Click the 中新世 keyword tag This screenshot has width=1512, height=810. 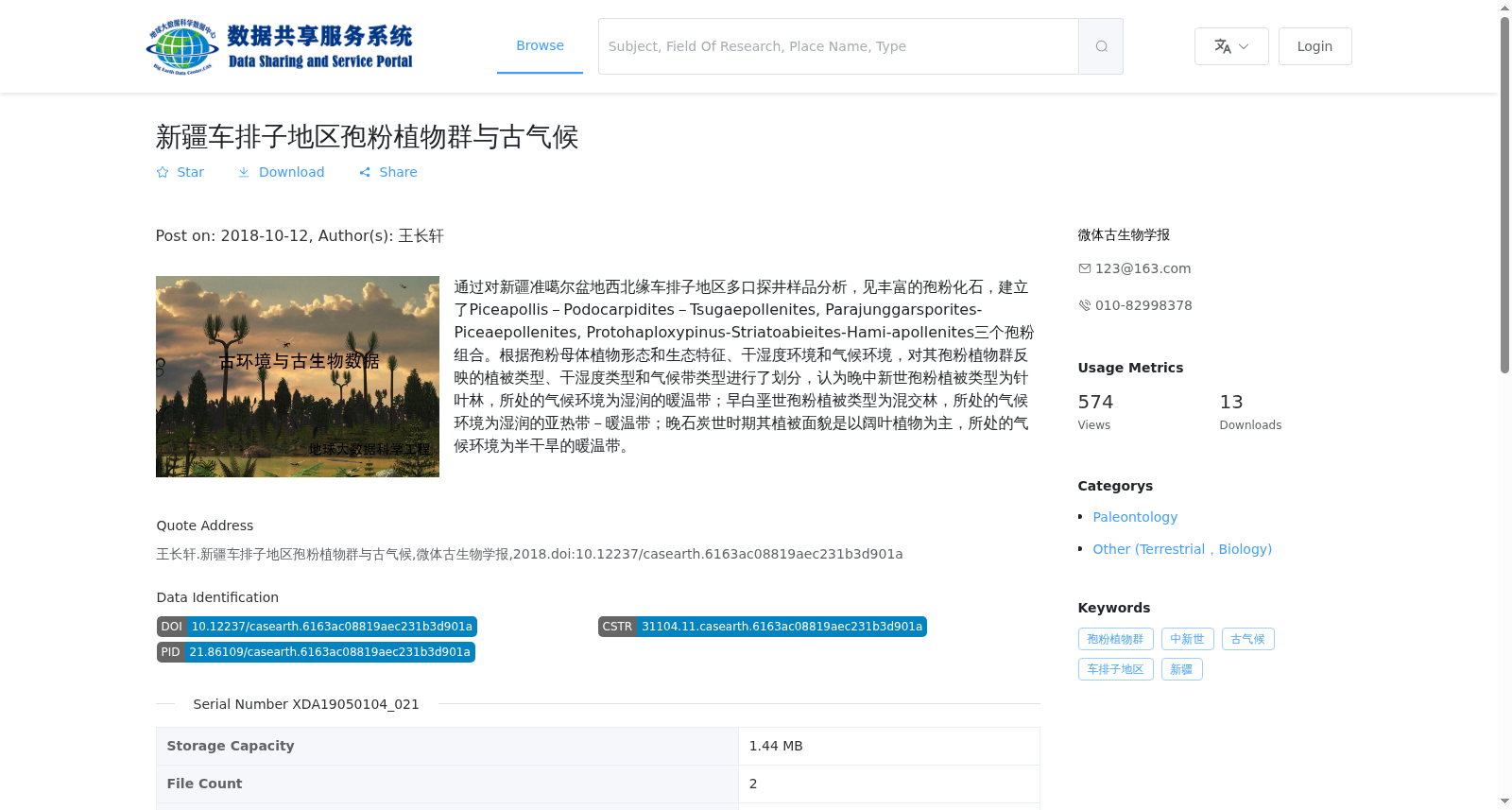tap(1187, 639)
